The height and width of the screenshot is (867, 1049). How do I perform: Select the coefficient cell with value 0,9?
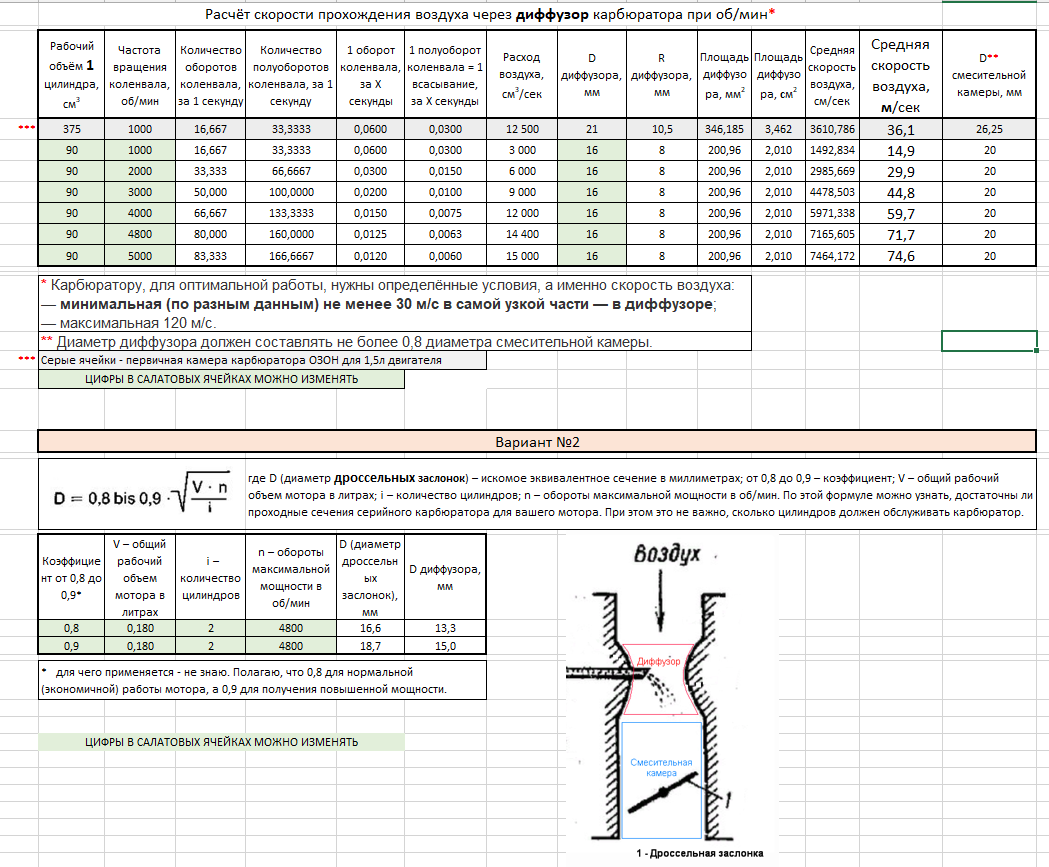(72, 646)
